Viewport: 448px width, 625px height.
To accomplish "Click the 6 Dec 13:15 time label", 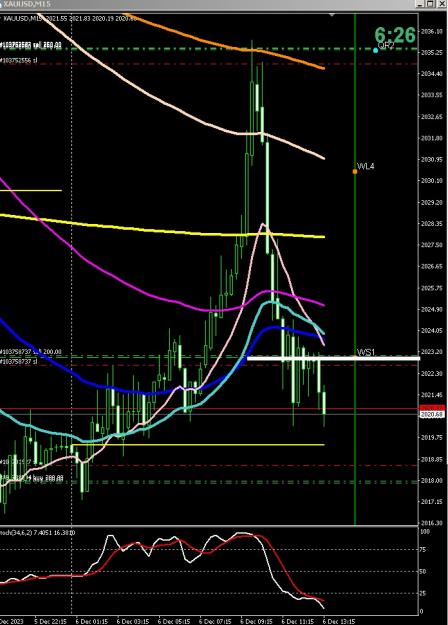I will [x=339, y=621].
